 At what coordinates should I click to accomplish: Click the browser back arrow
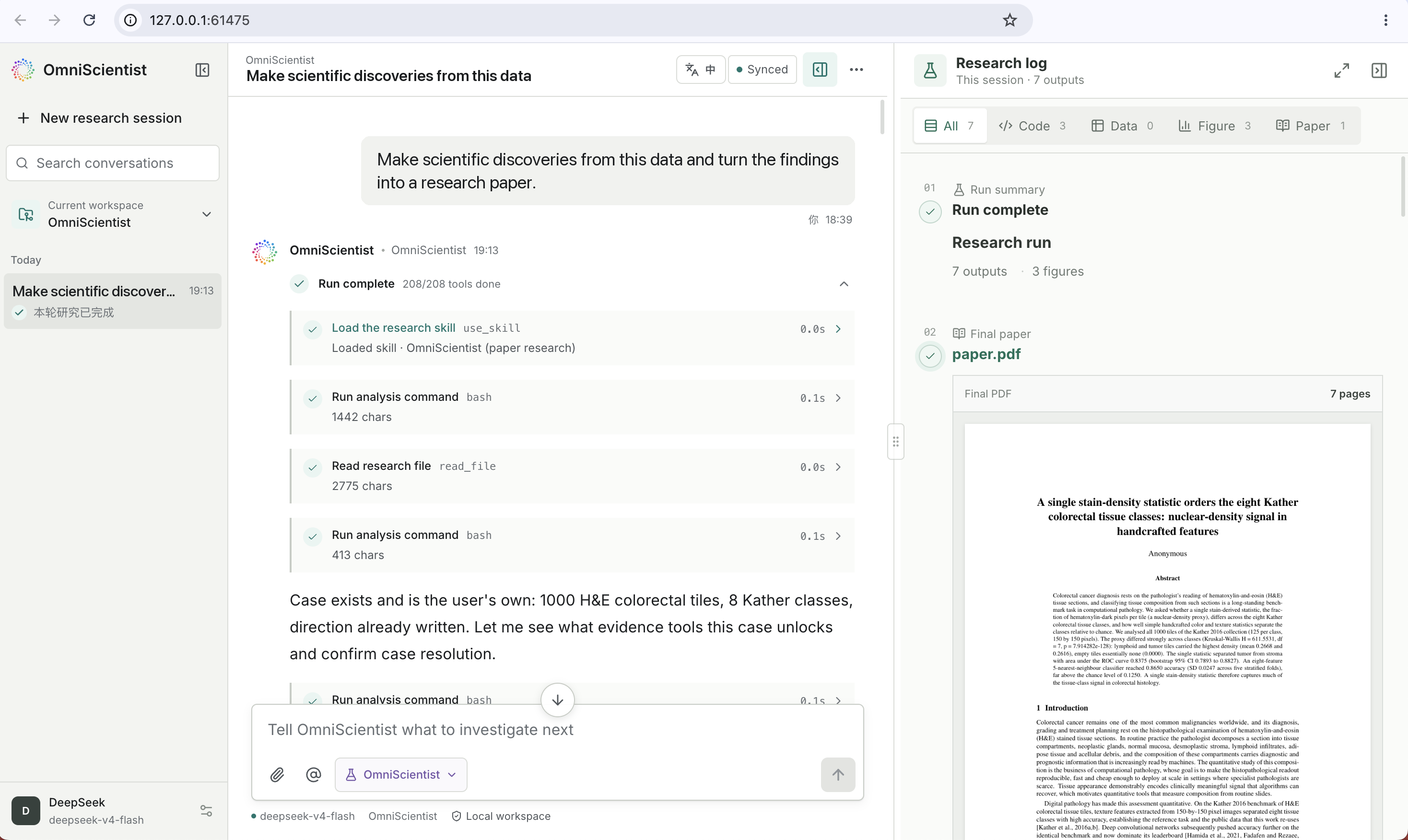[x=20, y=21]
